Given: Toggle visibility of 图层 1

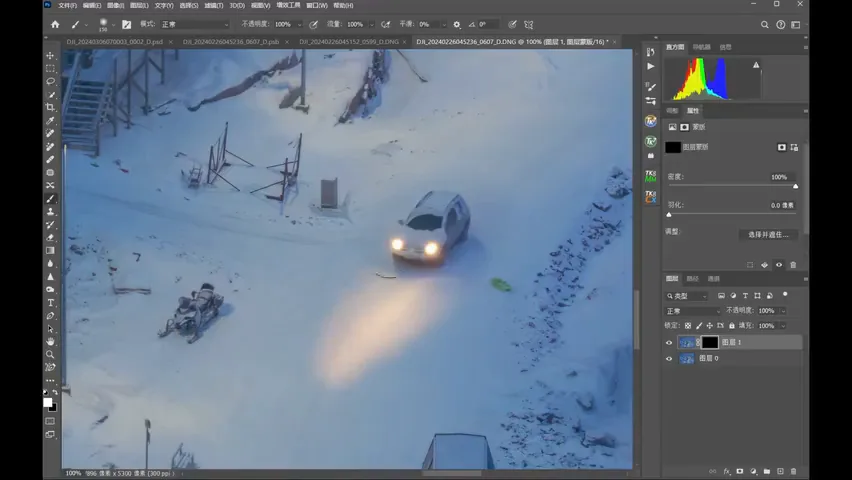Looking at the screenshot, I should tap(669, 342).
